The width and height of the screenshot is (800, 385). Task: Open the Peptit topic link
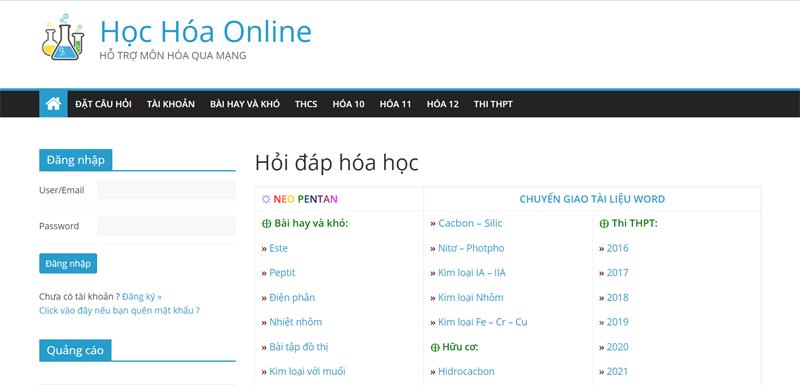point(282,273)
